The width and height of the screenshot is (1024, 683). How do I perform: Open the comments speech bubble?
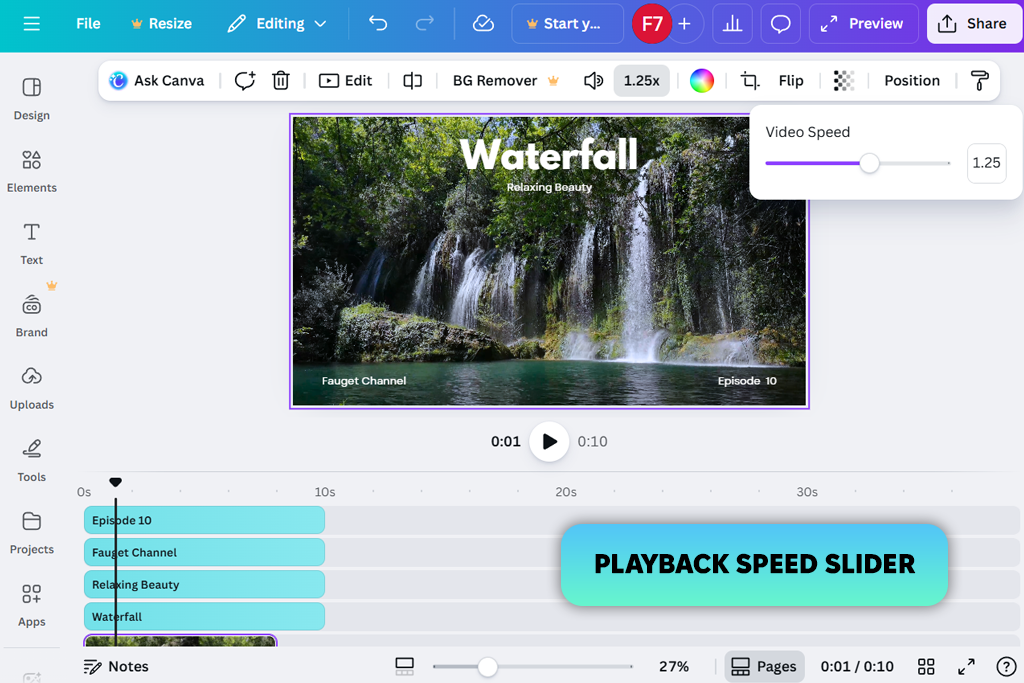(x=780, y=24)
